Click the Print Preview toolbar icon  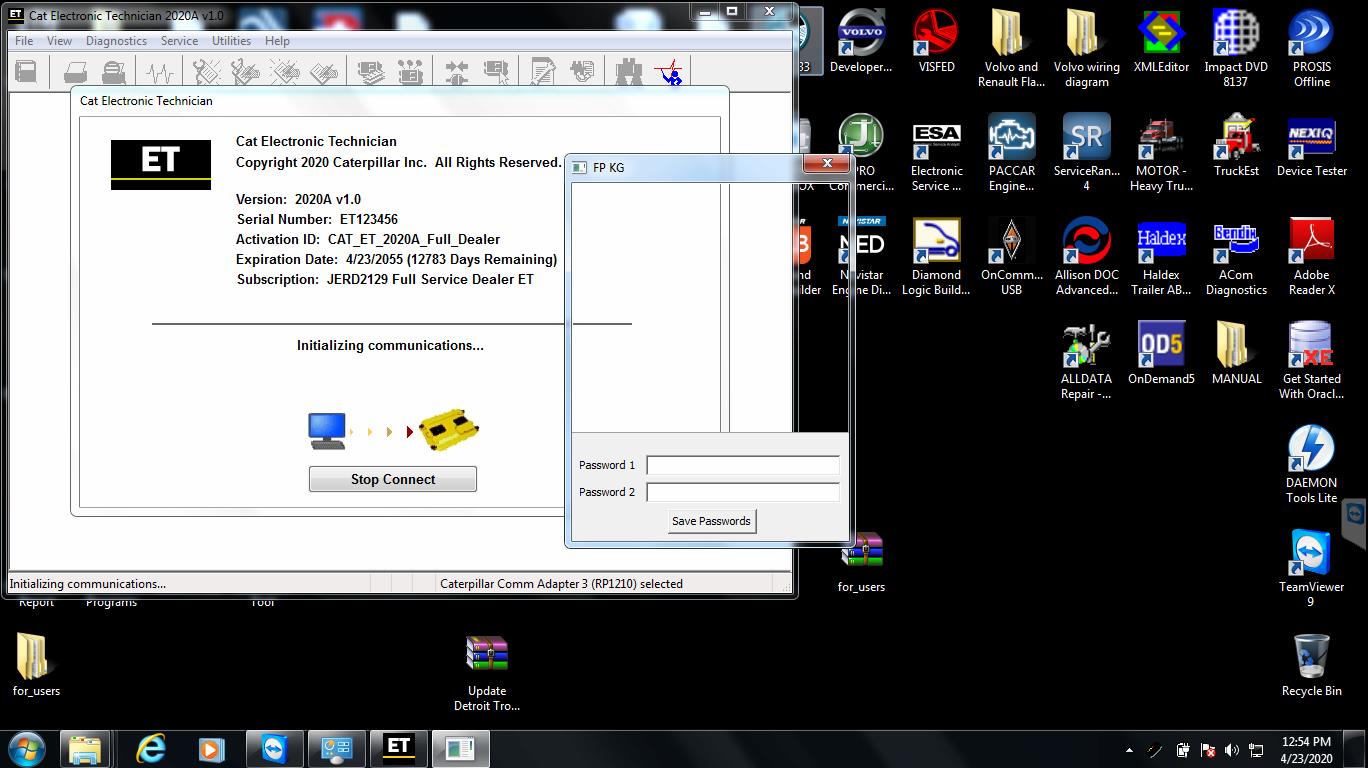[113, 71]
